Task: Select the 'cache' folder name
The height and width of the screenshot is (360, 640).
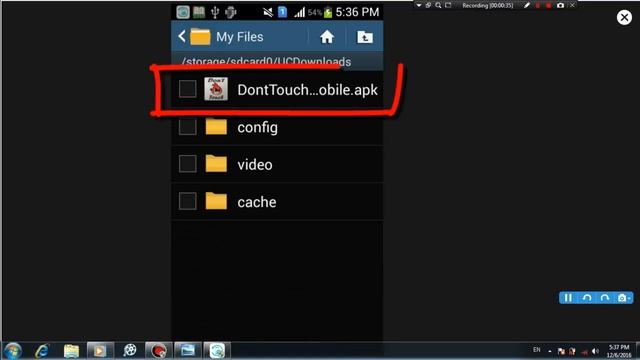Action: [x=257, y=202]
